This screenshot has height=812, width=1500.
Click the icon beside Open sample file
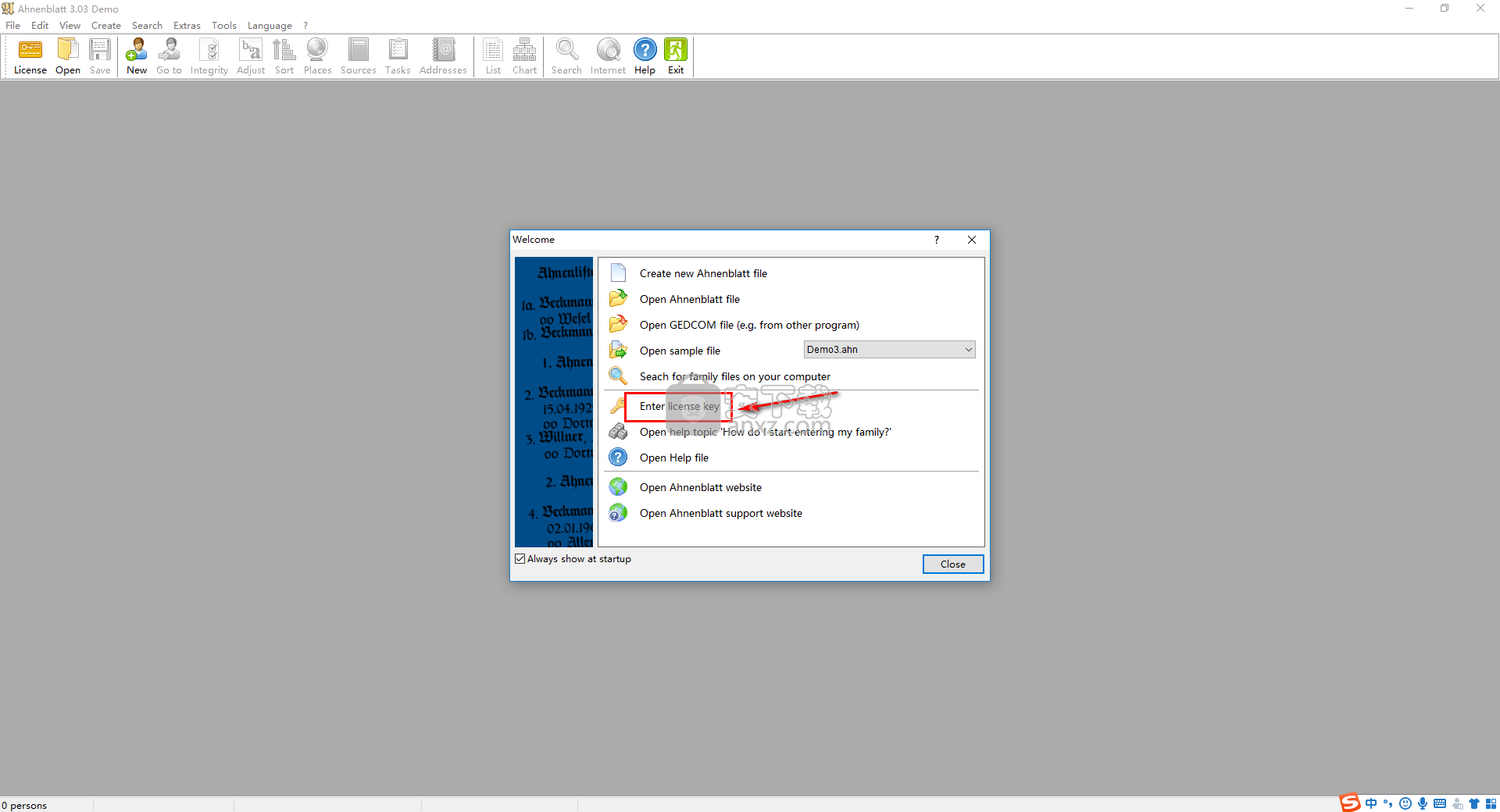618,350
